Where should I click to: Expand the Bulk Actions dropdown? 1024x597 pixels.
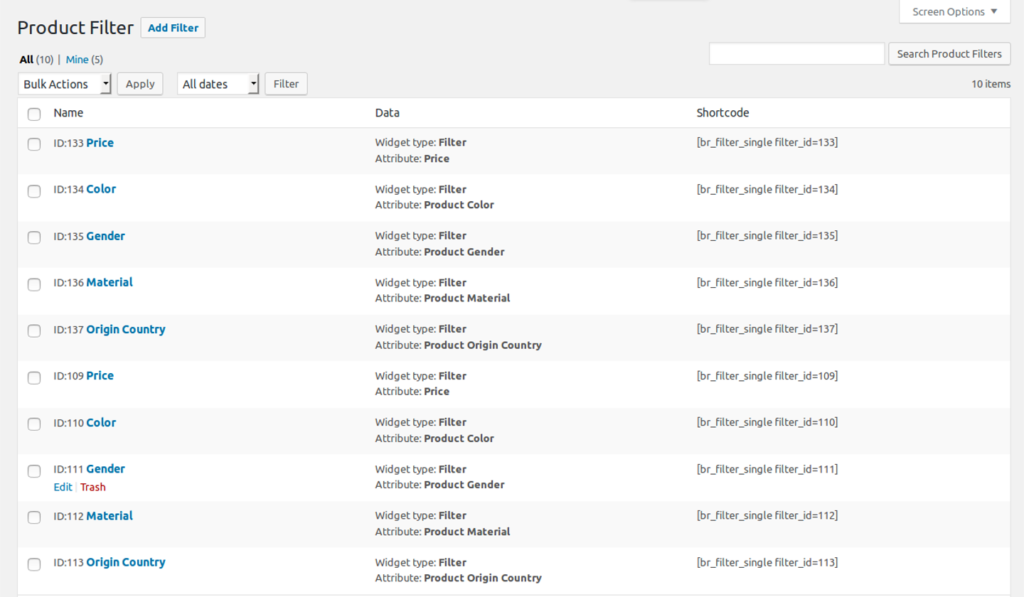[x=65, y=84]
